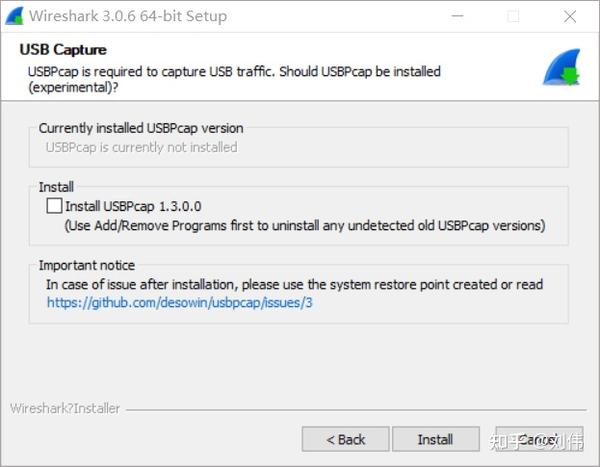
Task: Click the greyed-out maximize window button
Action: pyautogui.click(x=513, y=16)
